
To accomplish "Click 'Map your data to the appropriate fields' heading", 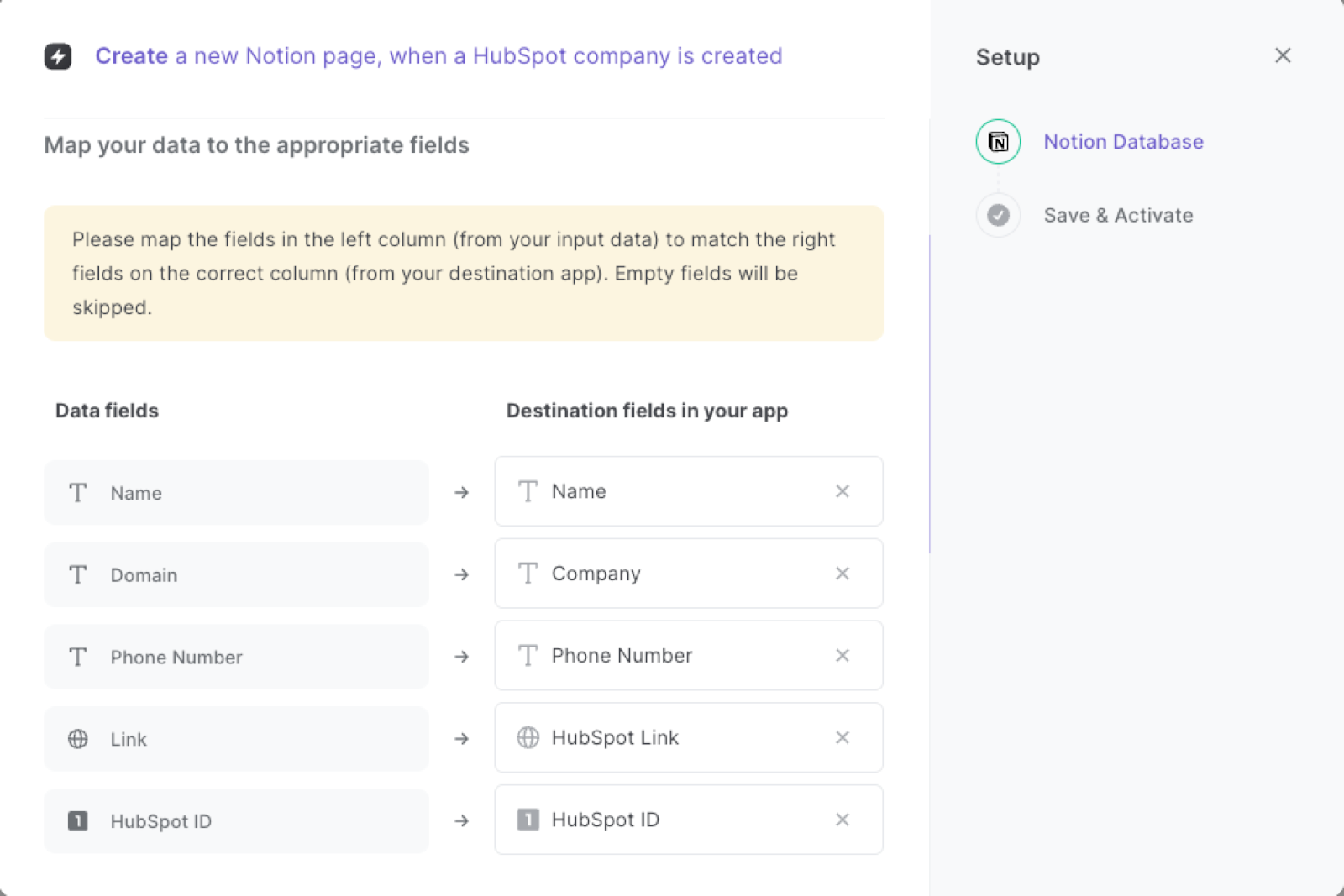I will [x=256, y=145].
